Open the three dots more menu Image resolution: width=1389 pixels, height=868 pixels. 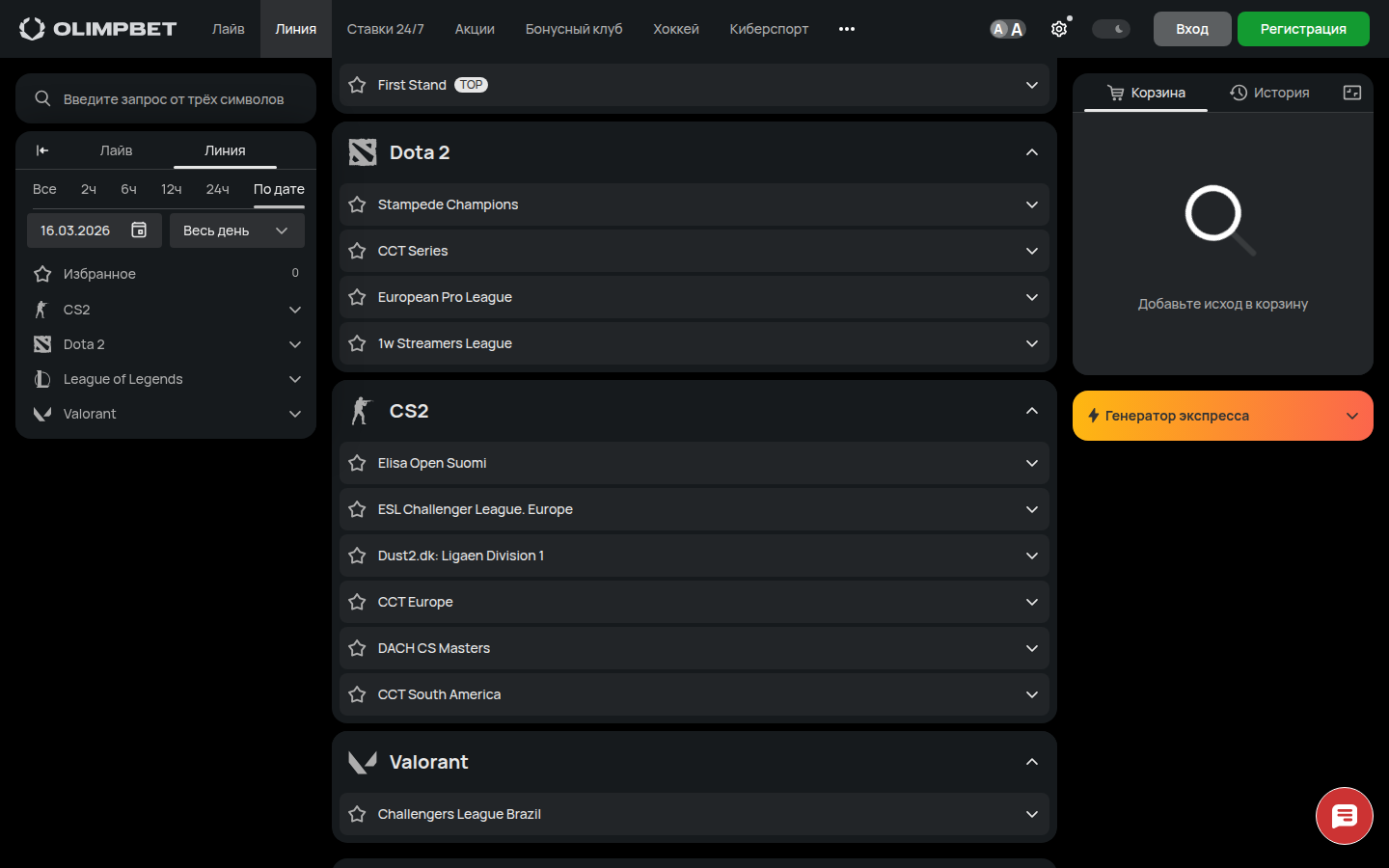click(847, 29)
